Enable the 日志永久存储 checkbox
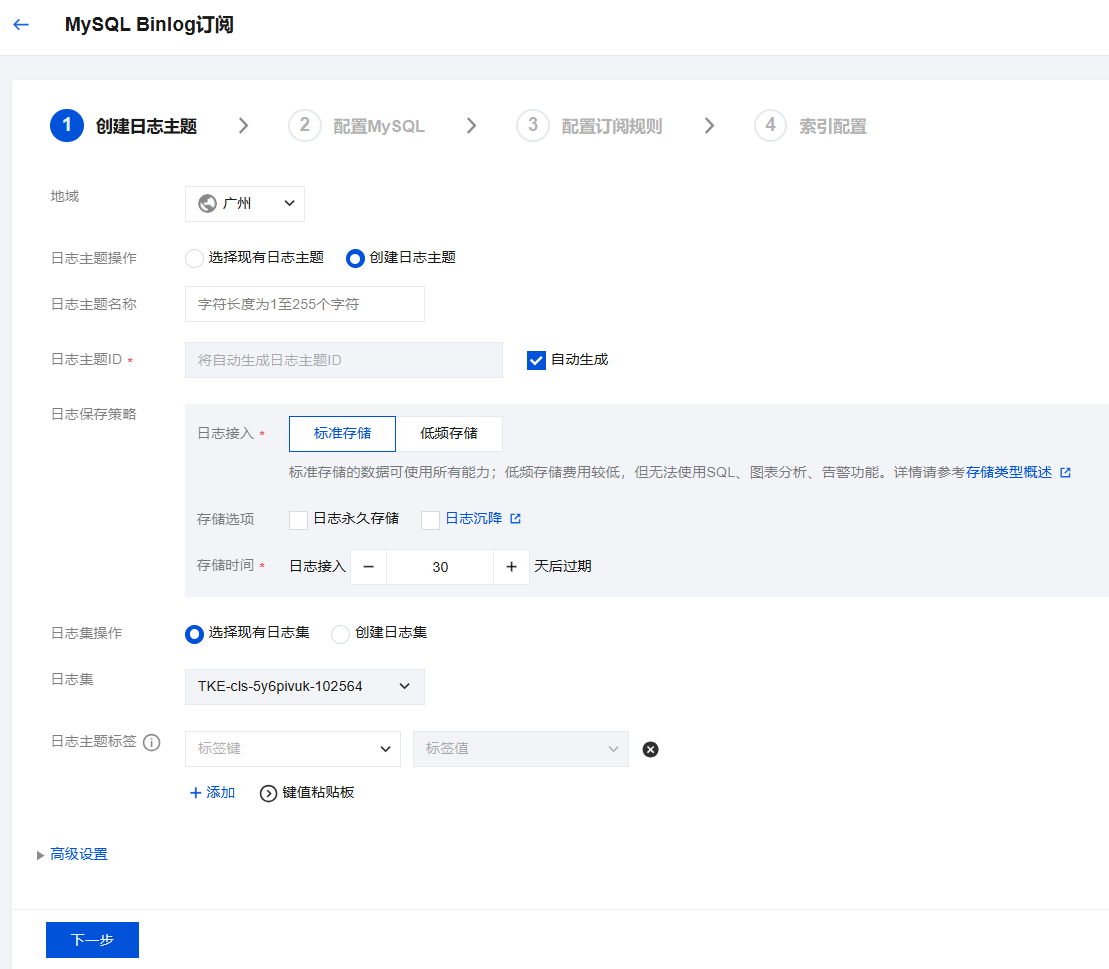This screenshot has height=969, width=1109. pyautogui.click(x=298, y=520)
